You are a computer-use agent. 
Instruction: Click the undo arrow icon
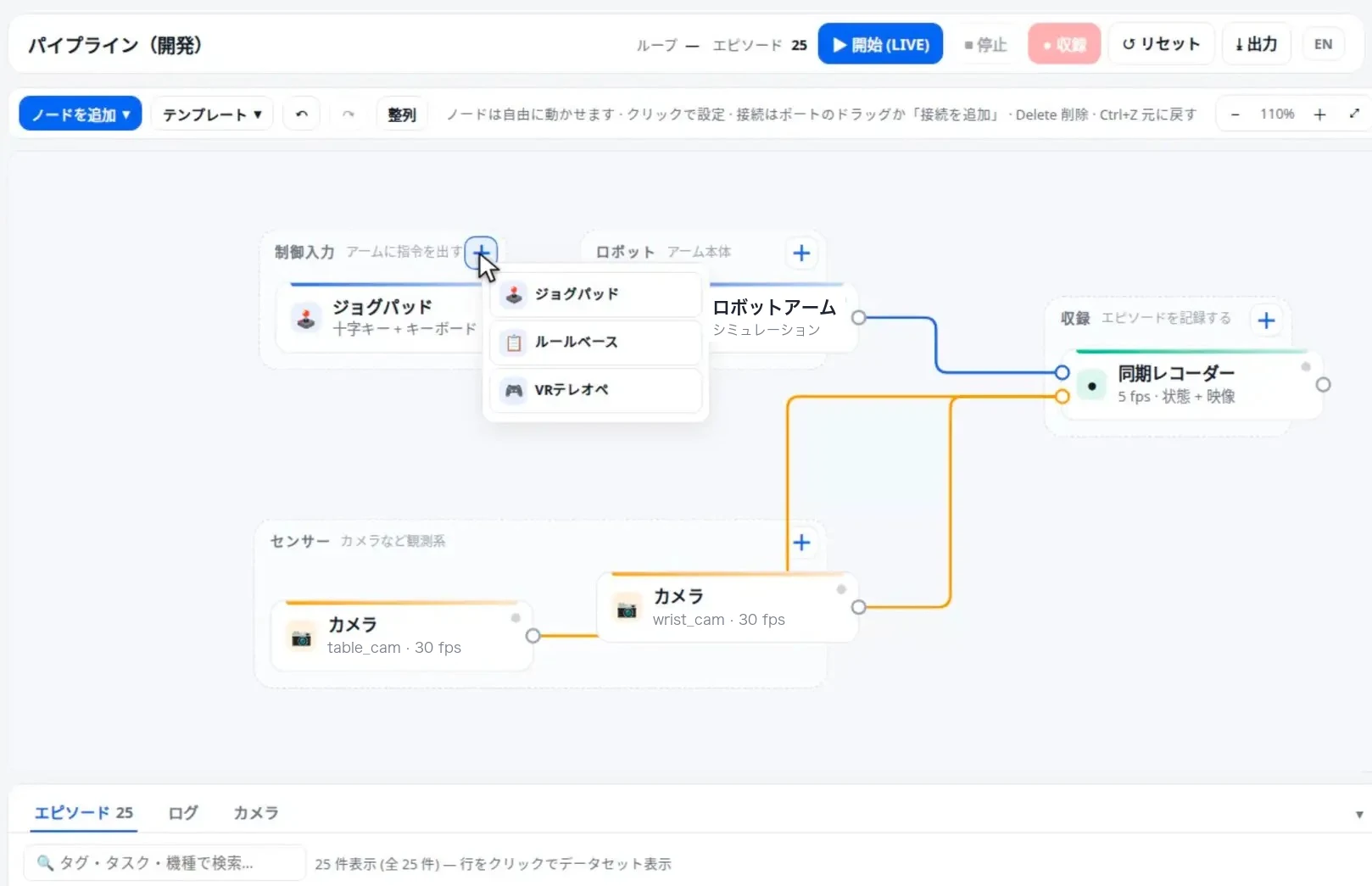tap(302, 114)
